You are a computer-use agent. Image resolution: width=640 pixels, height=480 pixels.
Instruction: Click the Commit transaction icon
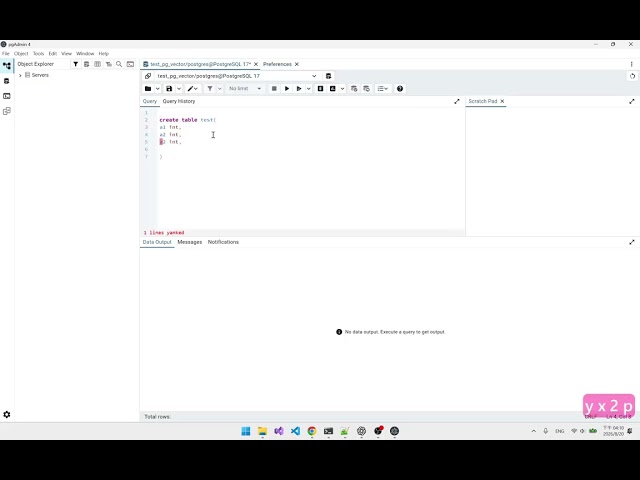tap(354, 89)
